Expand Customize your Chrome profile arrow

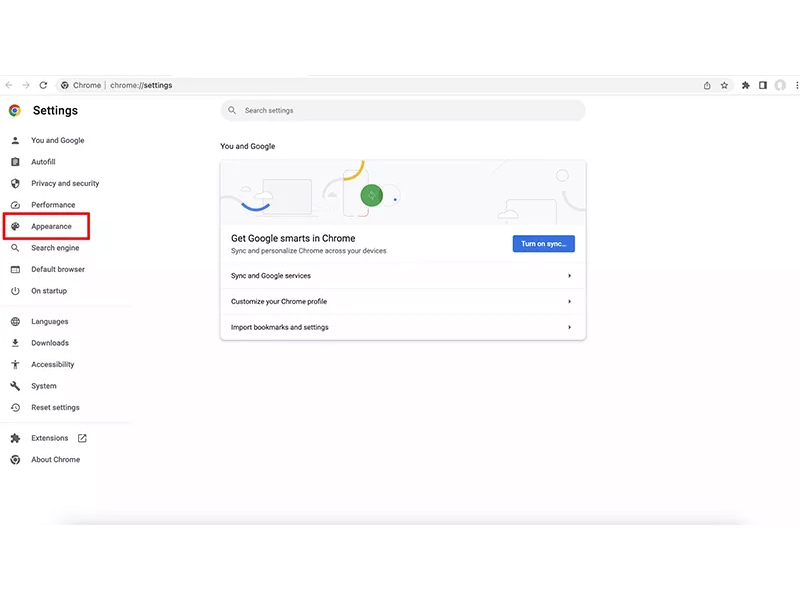(x=569, y=302)
